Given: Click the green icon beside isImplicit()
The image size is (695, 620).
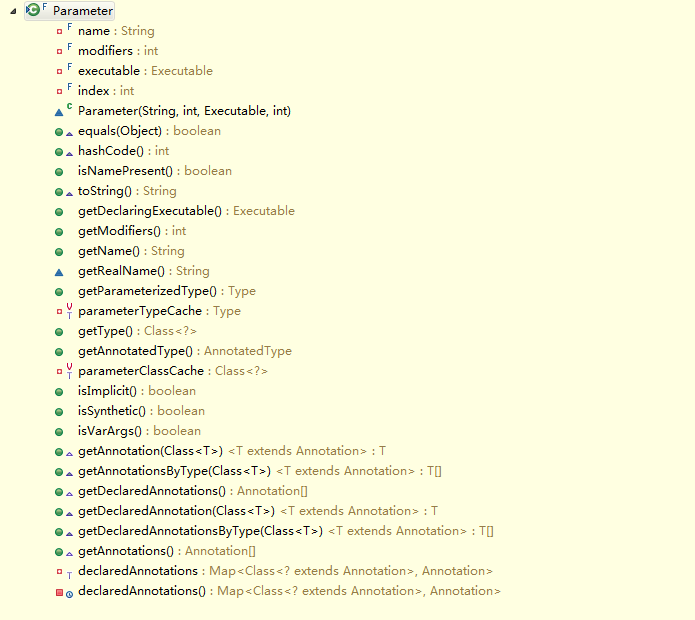Looking at the screenshot, I should point(59,392).
